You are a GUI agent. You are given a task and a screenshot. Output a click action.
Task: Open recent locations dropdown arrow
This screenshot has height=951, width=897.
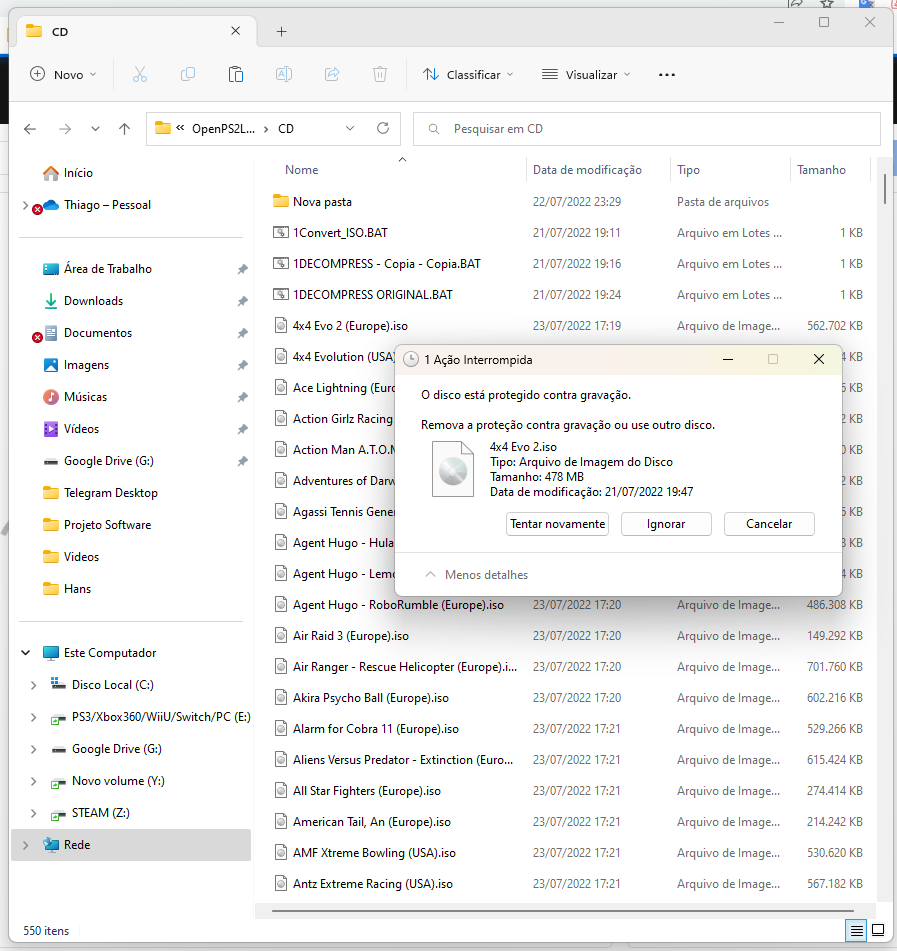[x=95, y=129]
